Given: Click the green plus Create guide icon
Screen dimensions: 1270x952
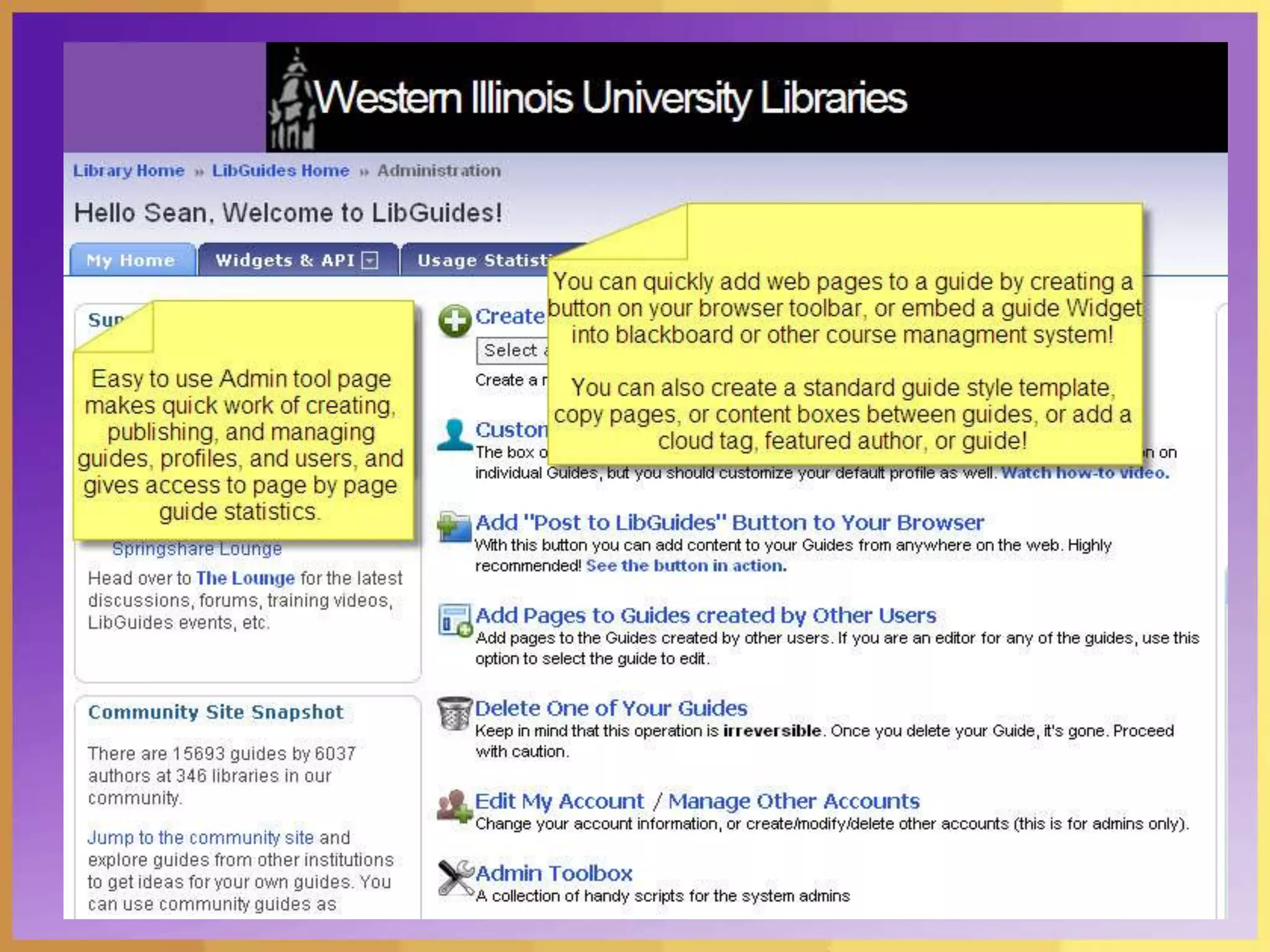Looking at the screenshot, I should (455, 320).
